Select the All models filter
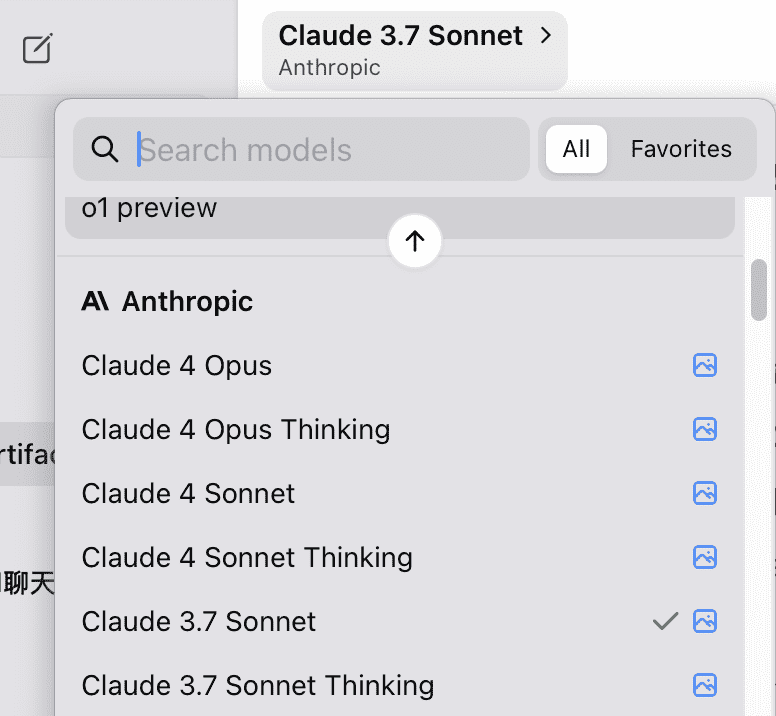 [x=576, y=149]
